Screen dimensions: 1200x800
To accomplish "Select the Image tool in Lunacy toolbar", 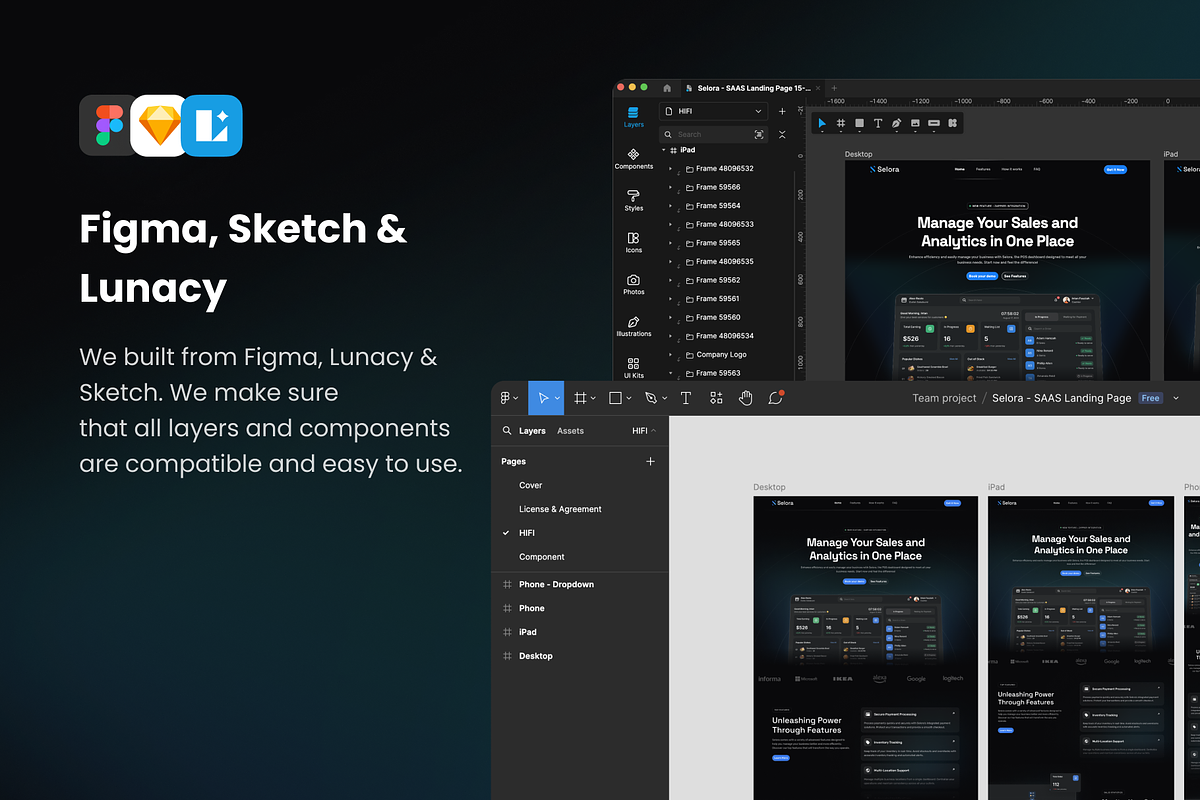I will [x=915, y=123].
